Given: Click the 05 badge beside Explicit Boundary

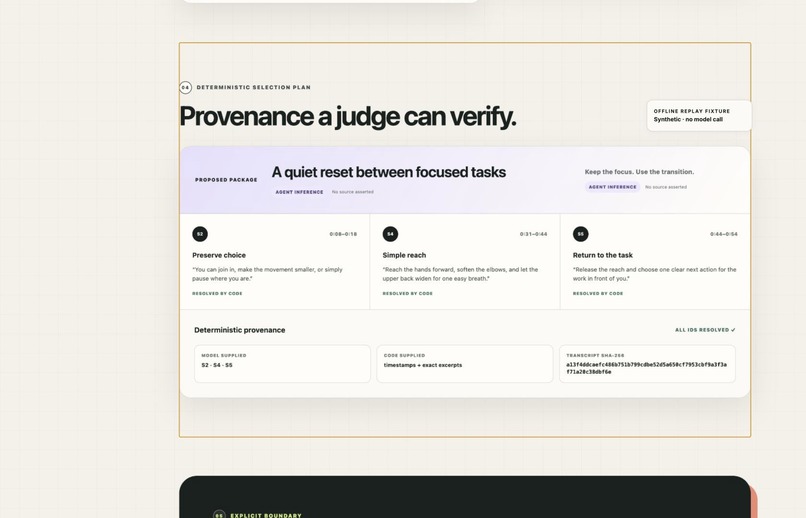Looking at the screenshot, I should pyautogui.click(x=219, y=514).
